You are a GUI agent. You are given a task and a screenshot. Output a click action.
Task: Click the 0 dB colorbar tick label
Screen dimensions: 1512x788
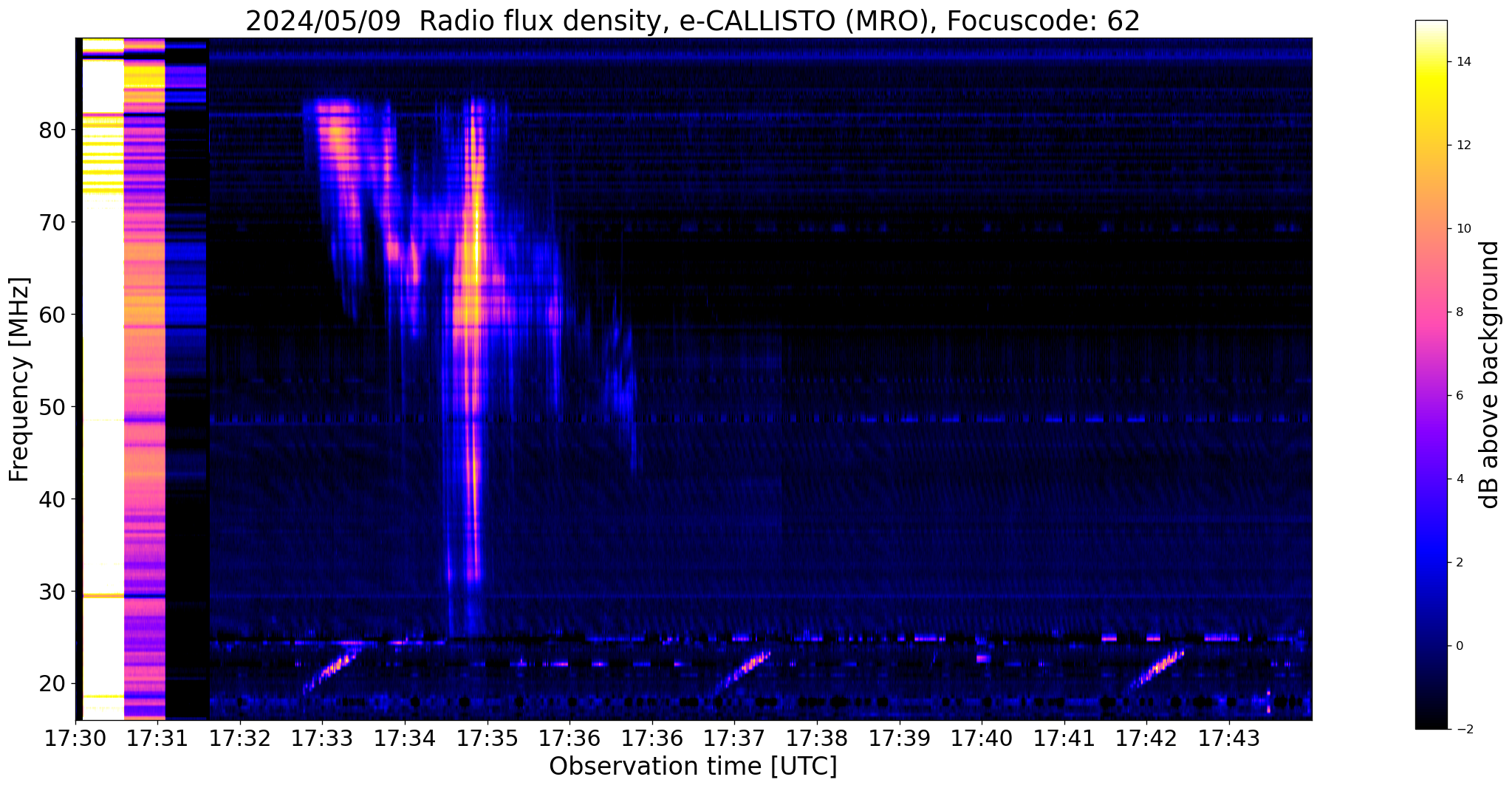pos(1459,646)
